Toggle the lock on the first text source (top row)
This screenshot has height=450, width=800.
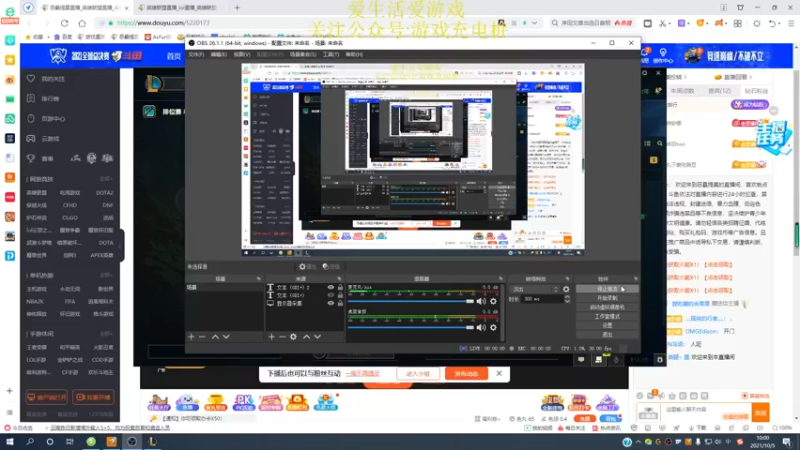[x=340, y=287]
